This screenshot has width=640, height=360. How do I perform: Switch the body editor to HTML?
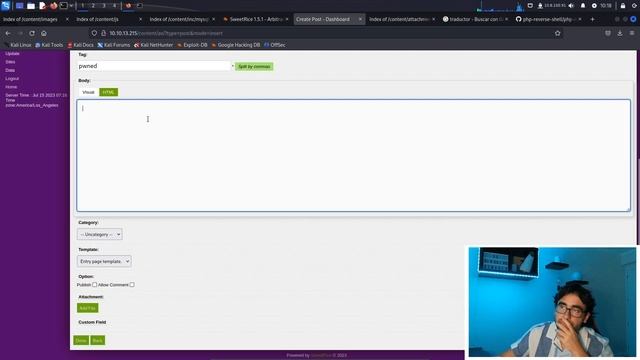pyautogui.click(x=109, y=92)
